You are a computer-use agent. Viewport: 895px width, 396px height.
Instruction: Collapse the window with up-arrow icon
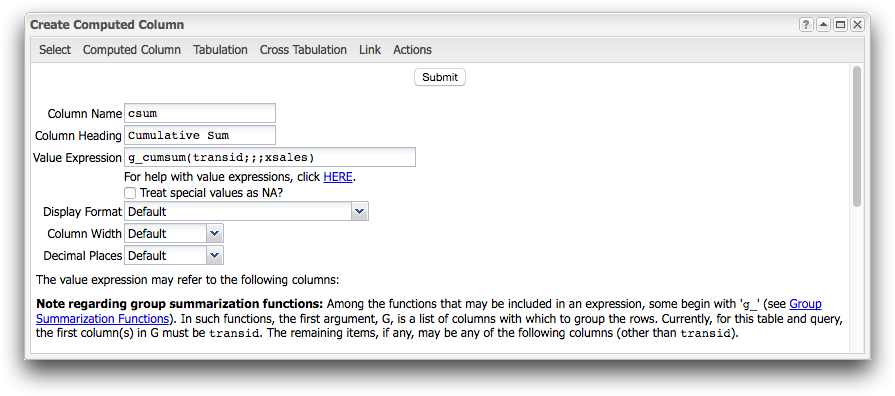[x=823, y=25]
